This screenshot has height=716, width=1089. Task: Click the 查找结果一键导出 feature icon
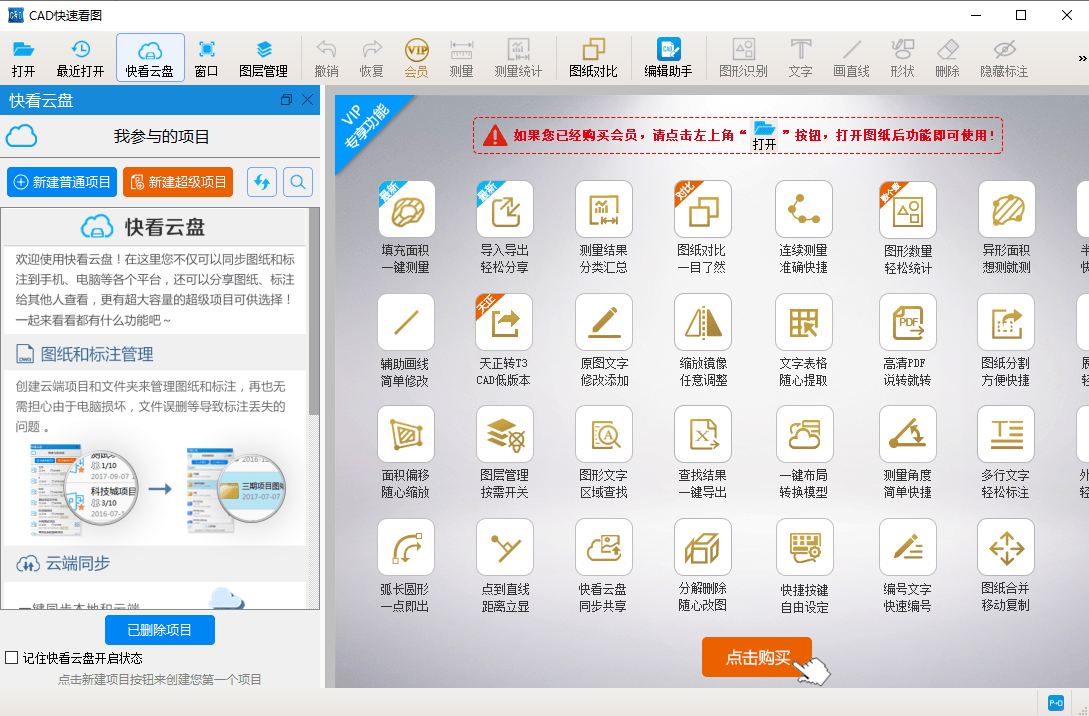(x=703, y=435)
